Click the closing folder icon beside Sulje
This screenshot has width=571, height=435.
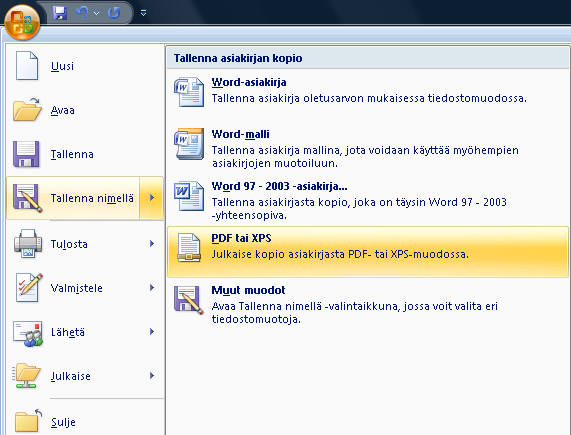28,420
